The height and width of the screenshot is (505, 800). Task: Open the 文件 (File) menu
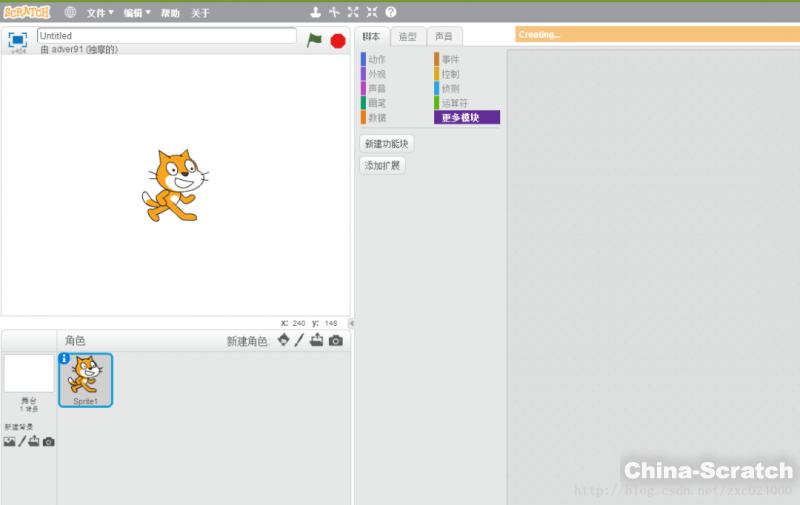point(100,13)
